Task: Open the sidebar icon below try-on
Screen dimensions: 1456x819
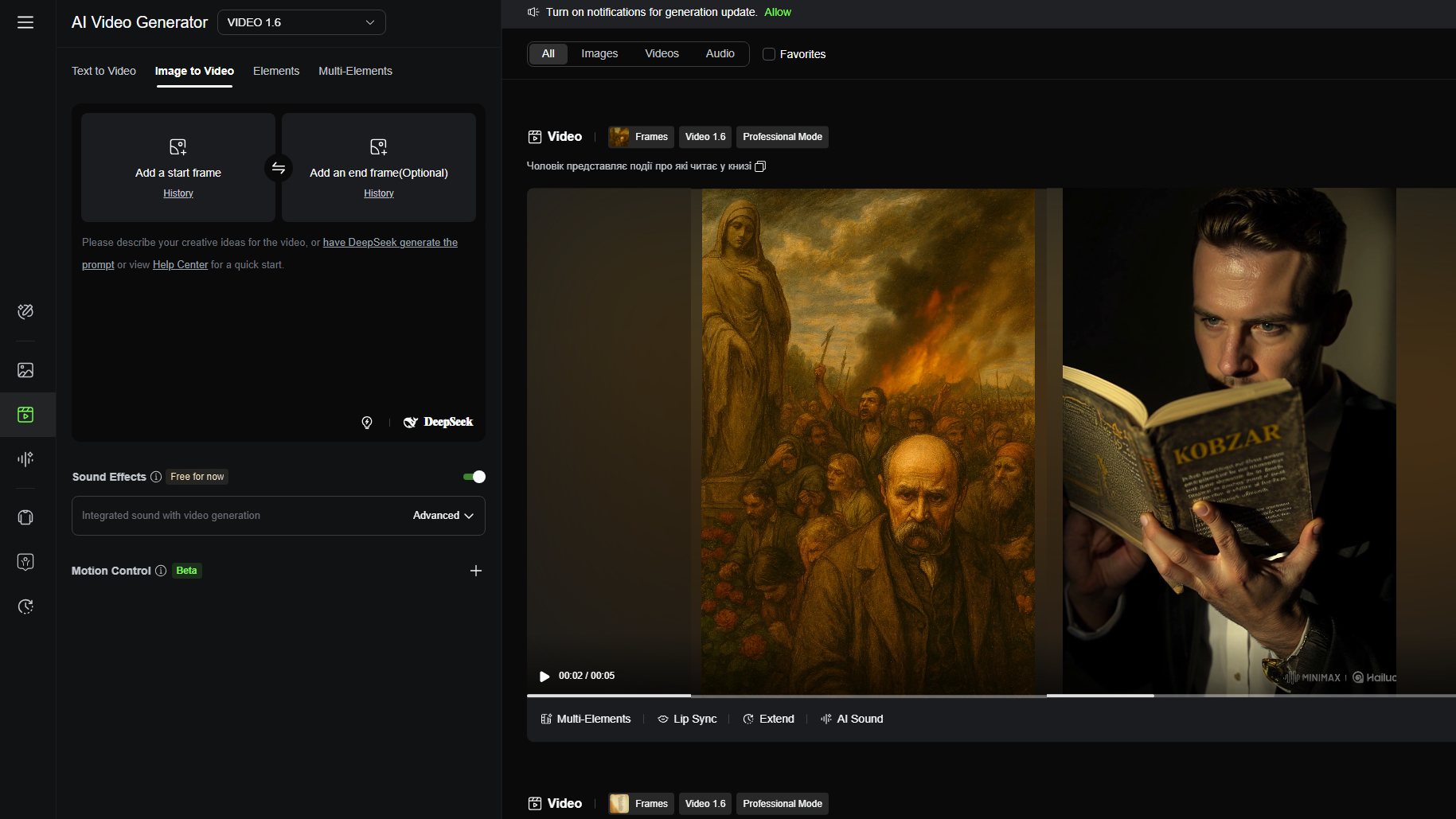Action: 25,562
